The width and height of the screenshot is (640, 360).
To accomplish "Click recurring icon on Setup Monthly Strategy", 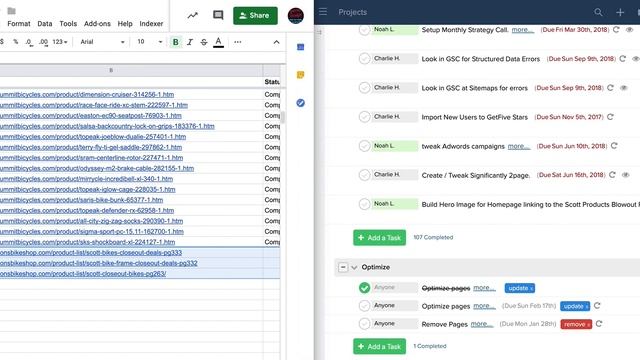I will point(616,30).
